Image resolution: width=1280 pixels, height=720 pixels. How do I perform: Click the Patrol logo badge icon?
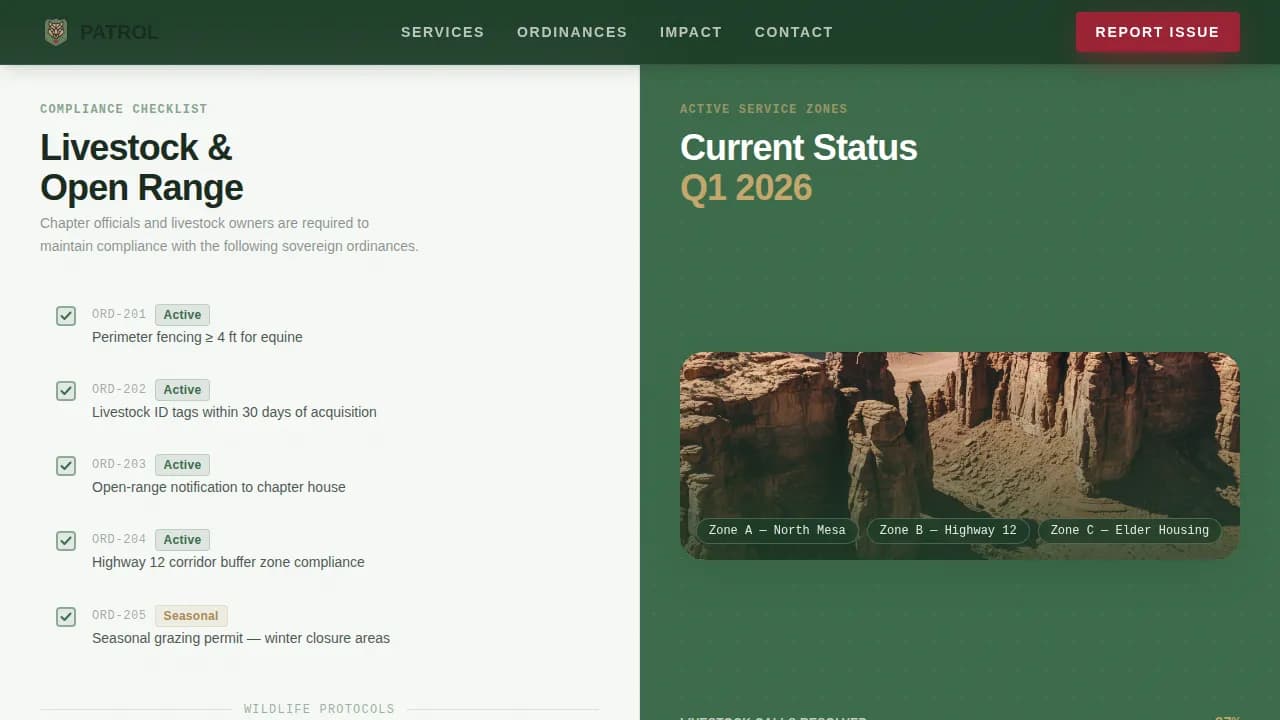click(x=56, y=32)
